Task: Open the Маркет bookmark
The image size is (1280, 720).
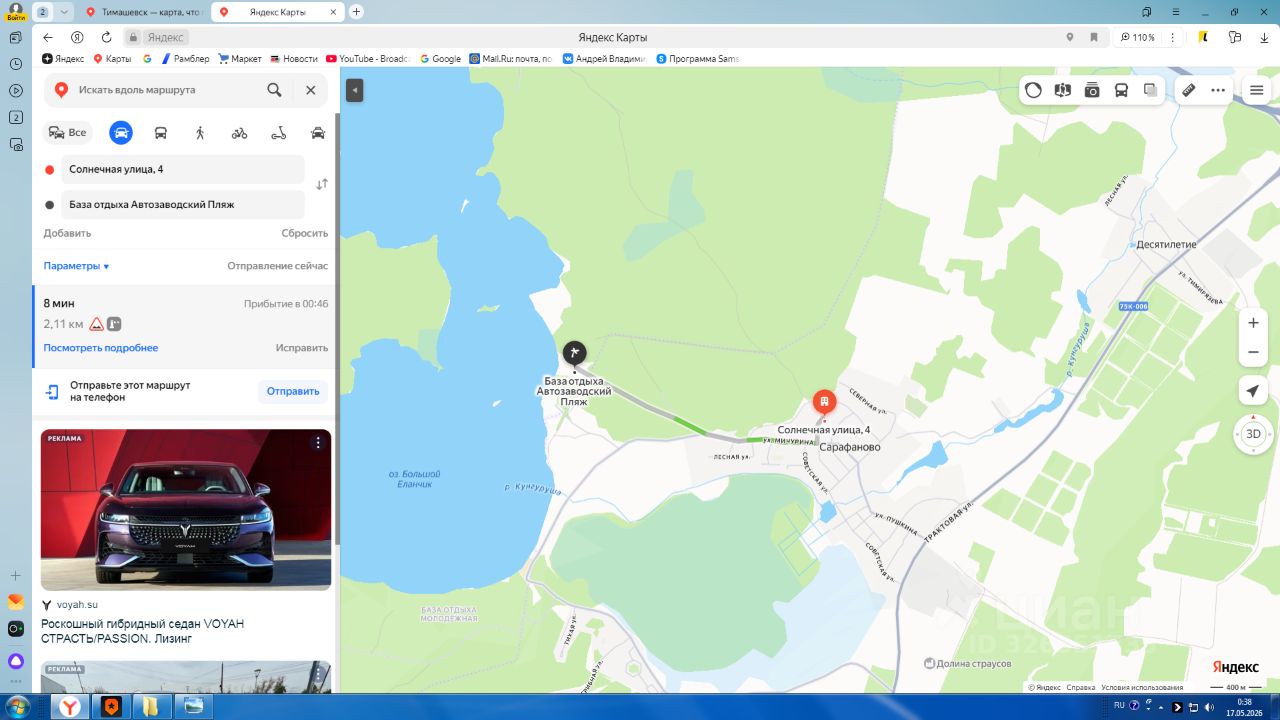Action: tap(240, 59)
